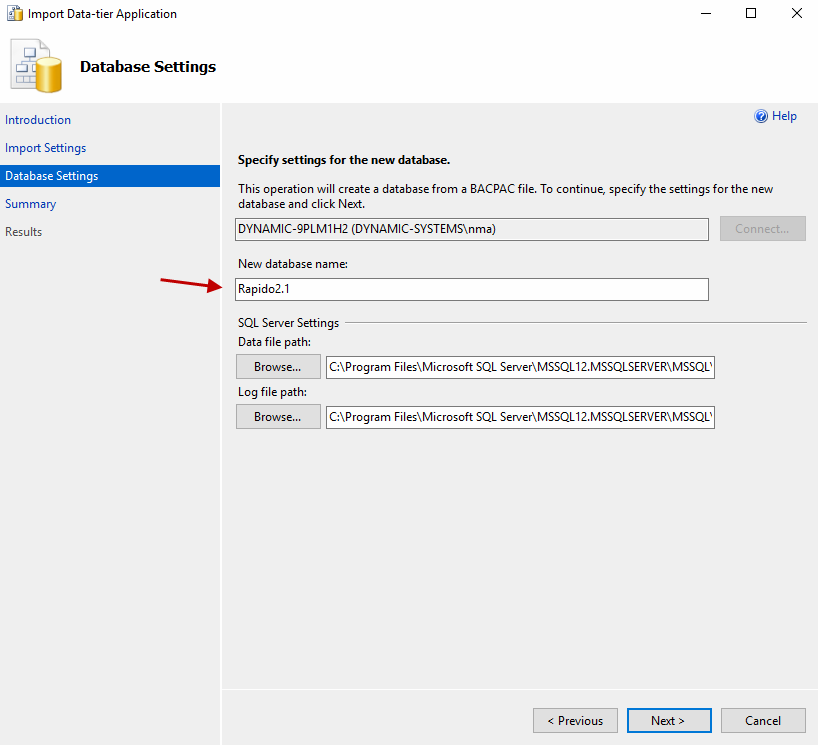Viewport: 818px width, 745px height.
Task: Click the Data file path text box
Action: pos(519,367)
